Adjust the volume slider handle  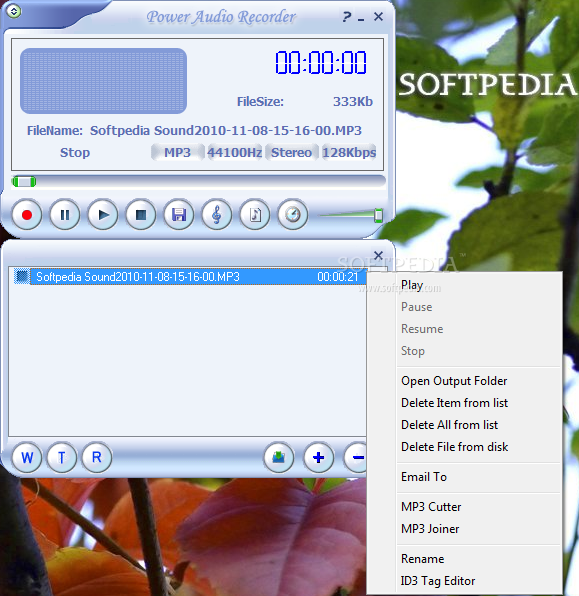(378, 215)
